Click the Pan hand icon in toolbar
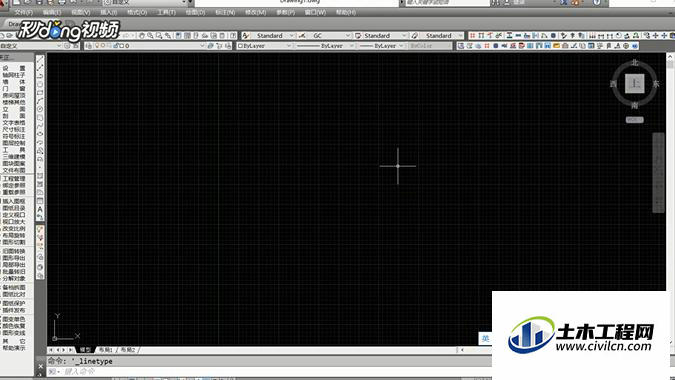Viewport: 675px width, 380px height. (x=142, y=36)
